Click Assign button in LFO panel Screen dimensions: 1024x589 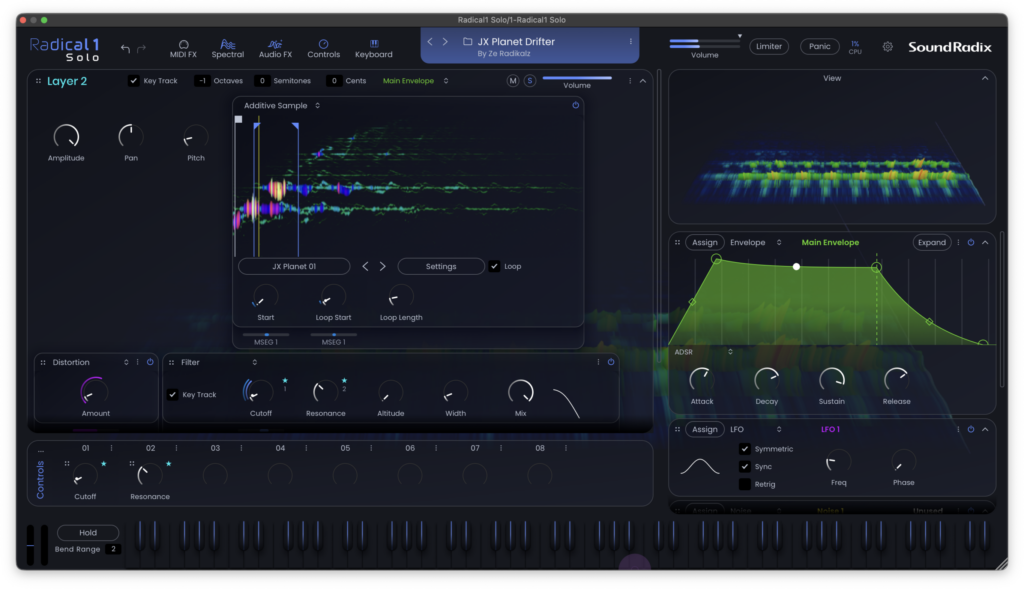click(705, 429)
